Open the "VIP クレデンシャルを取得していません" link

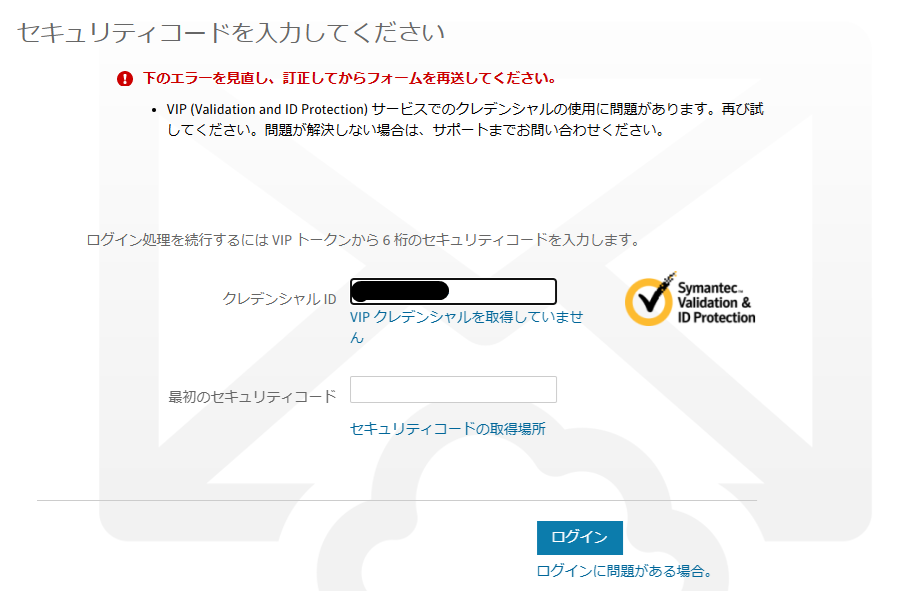[x=466, y=317]
